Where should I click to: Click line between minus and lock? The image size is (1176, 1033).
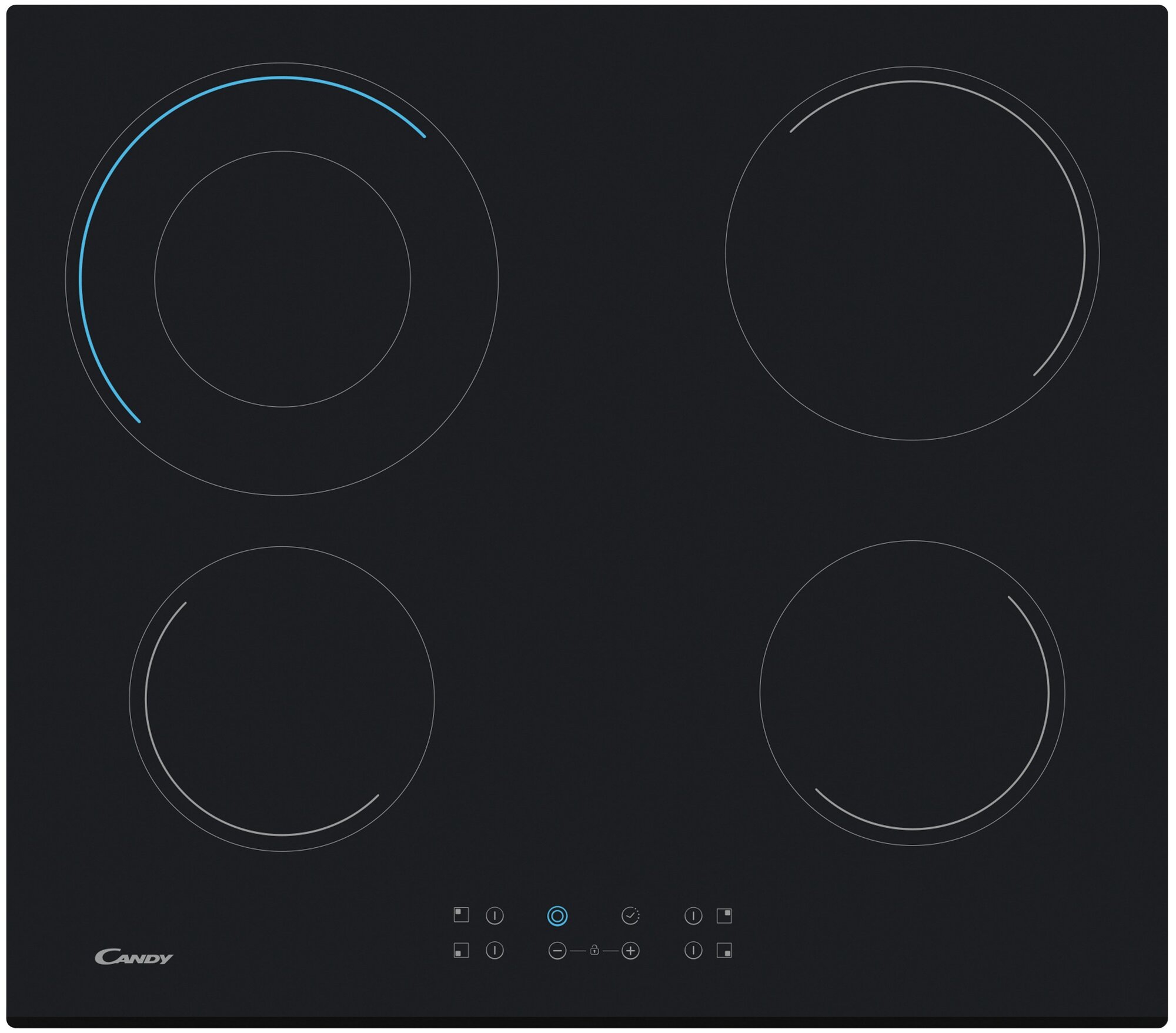click(578, 951)
